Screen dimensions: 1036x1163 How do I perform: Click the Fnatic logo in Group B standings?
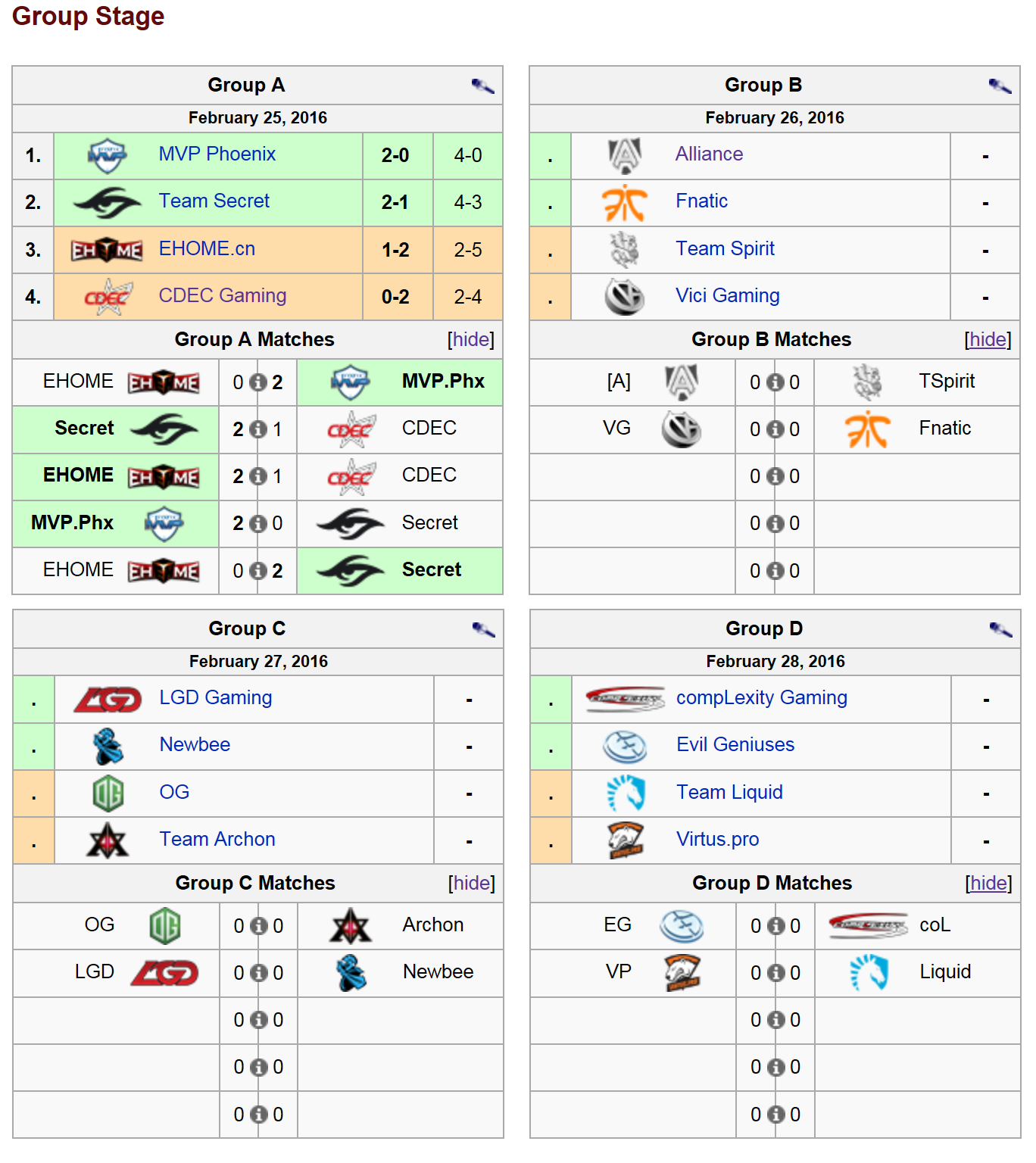click(x=625, y=202)
